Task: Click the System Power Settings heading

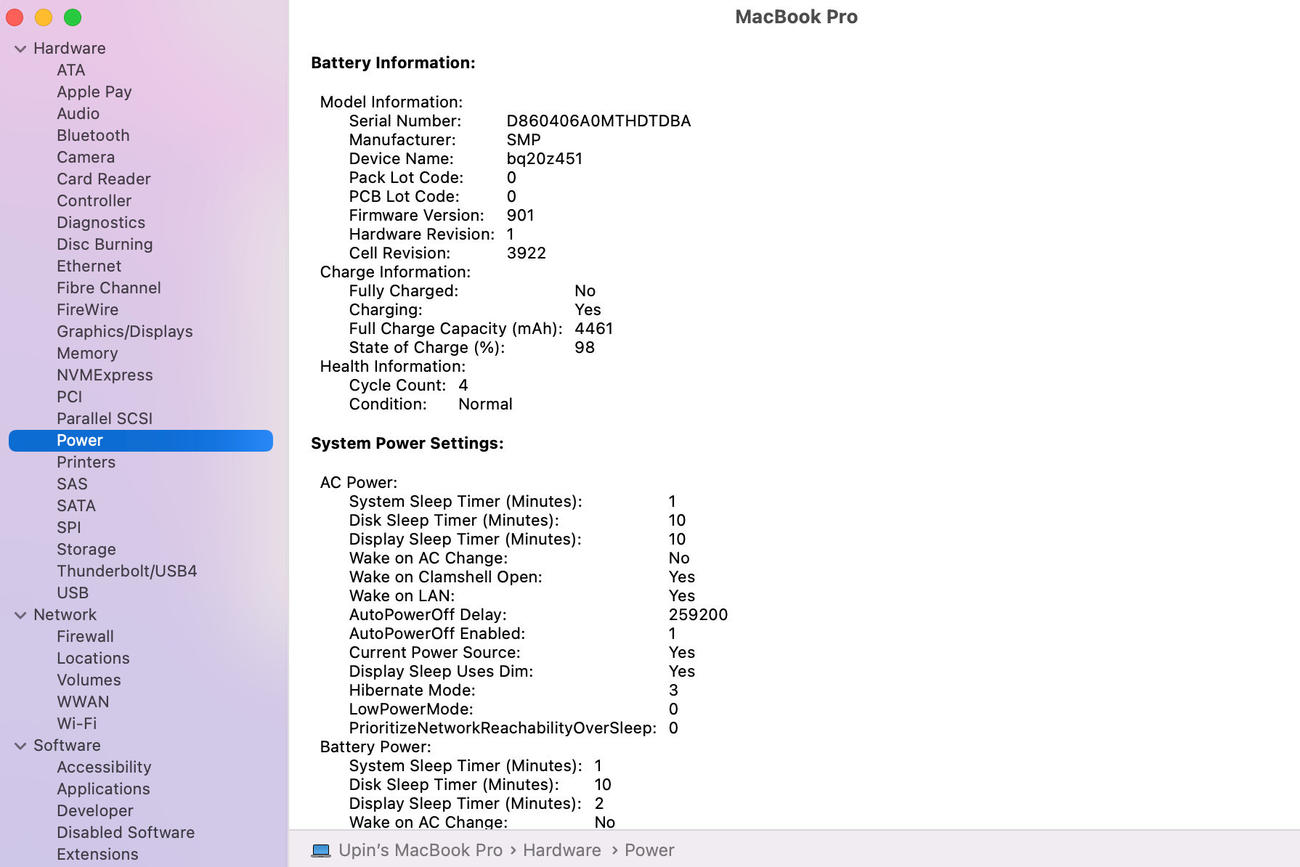Action: (x=407, y=443)
